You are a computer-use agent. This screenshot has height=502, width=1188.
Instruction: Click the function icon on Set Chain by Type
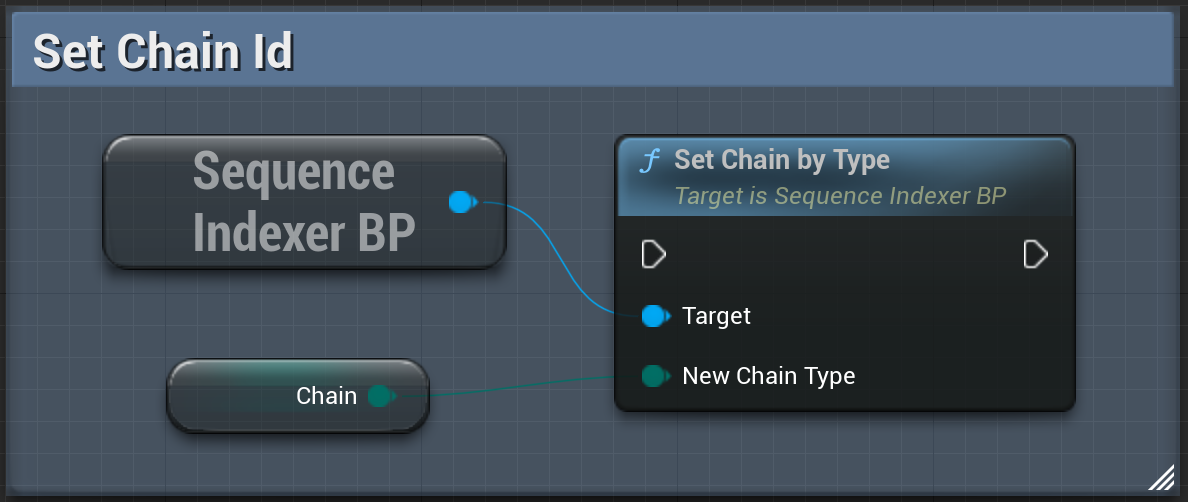(650, 161)
